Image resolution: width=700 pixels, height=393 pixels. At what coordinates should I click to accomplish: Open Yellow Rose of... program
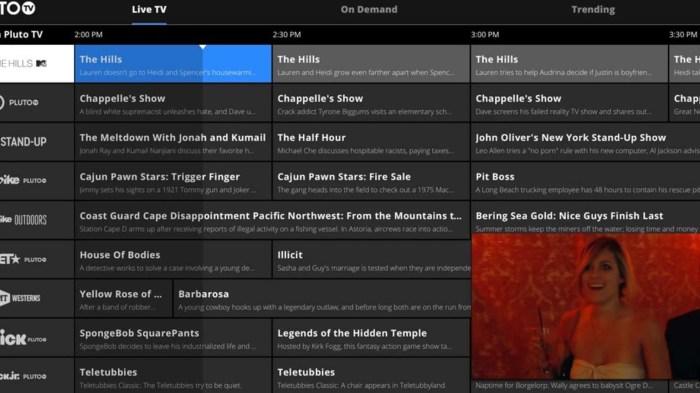click(123, 298)
